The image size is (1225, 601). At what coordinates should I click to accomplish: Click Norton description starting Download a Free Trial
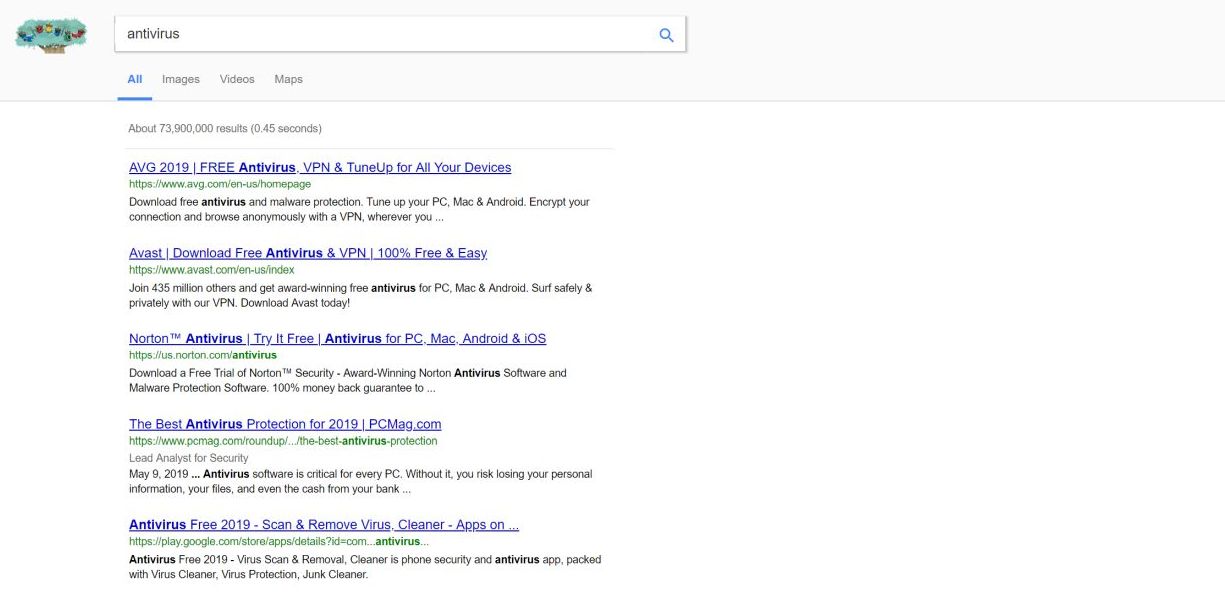348,380
